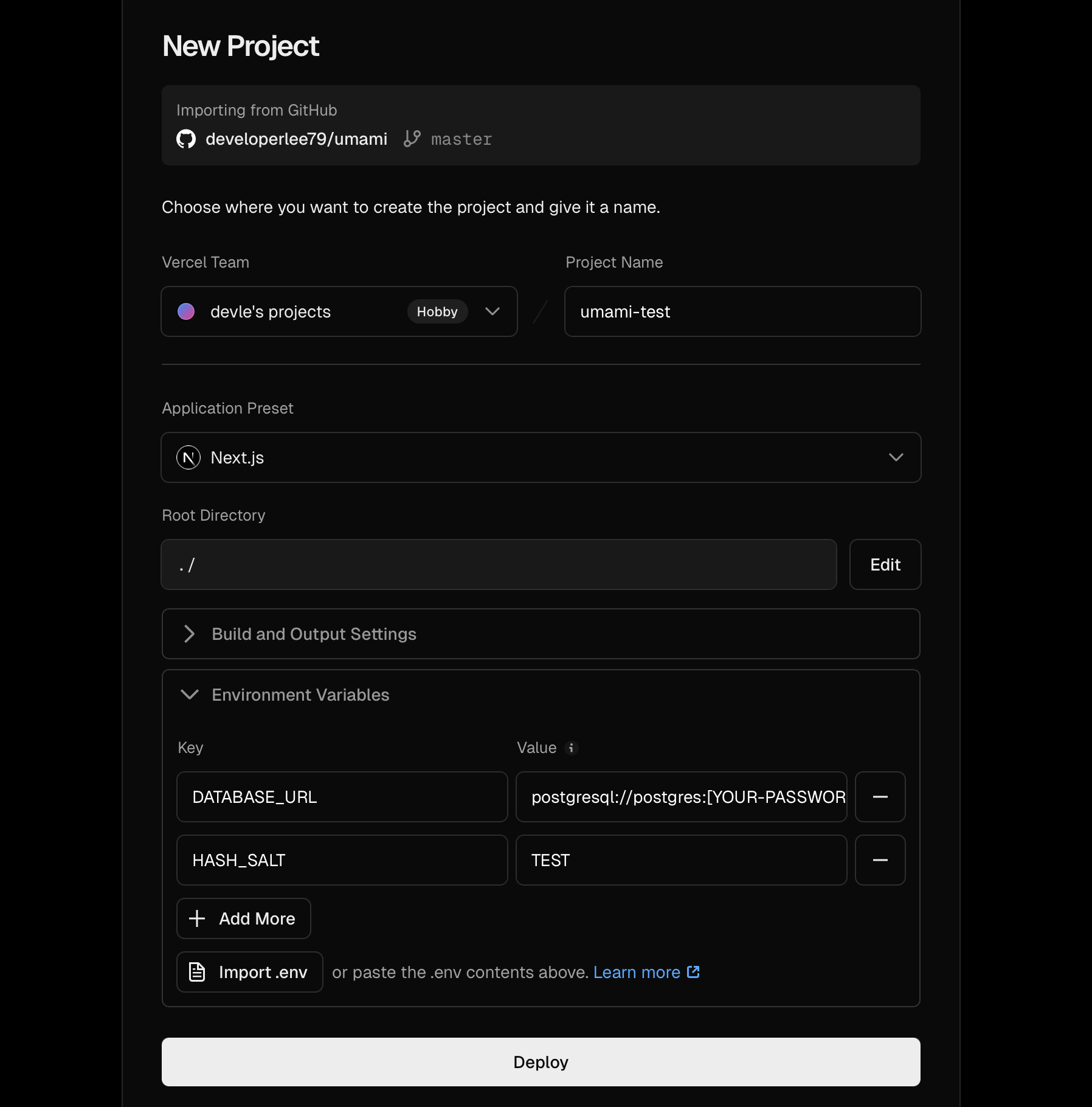Remove the DATABASE_URL variable with the minus icon
This screenshot has height=1107, width=1092.
pyautogui.click(x=880, y=797)
